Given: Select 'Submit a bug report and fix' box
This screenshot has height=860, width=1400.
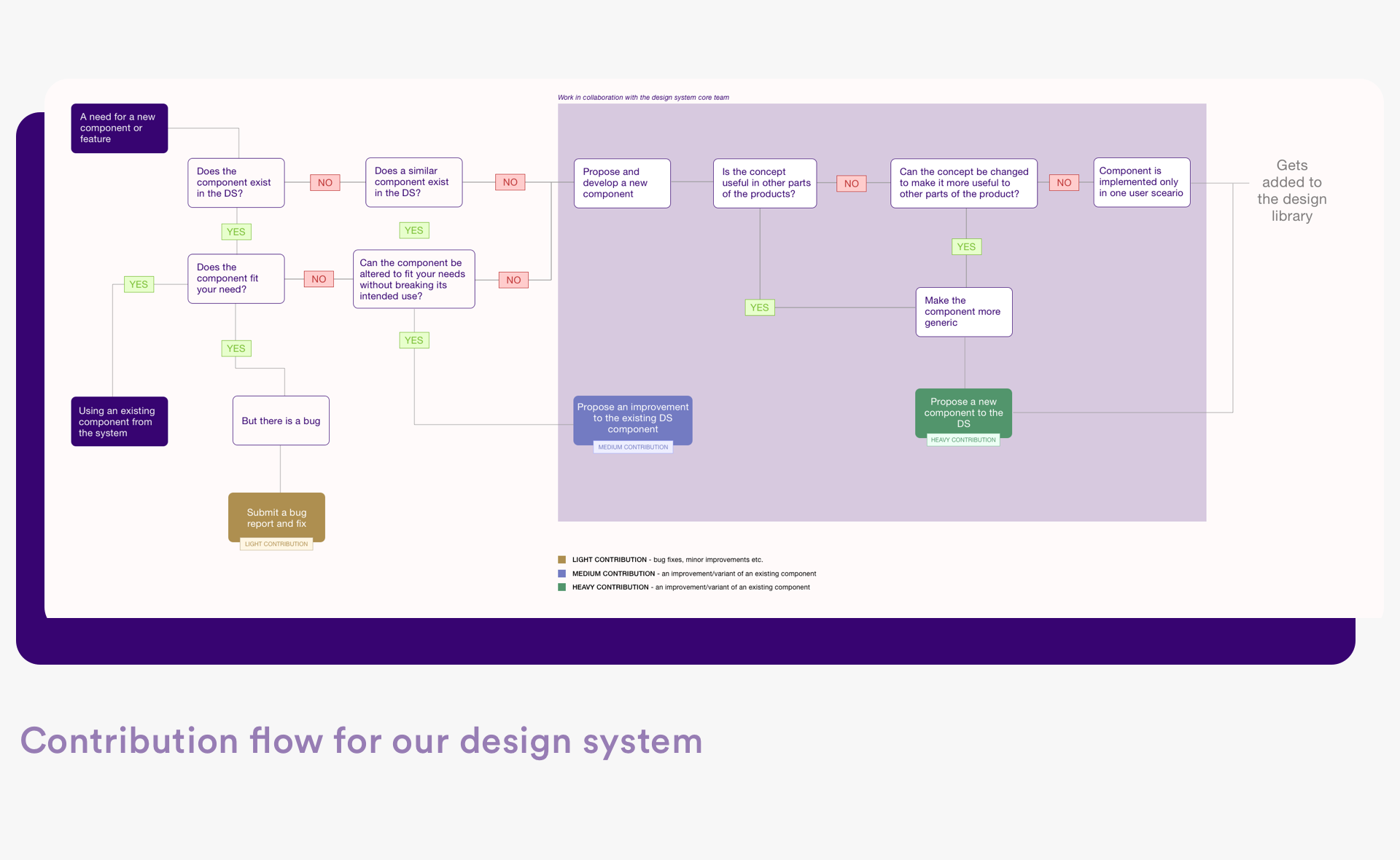Looking at the screenshot, I should (276, 517).
